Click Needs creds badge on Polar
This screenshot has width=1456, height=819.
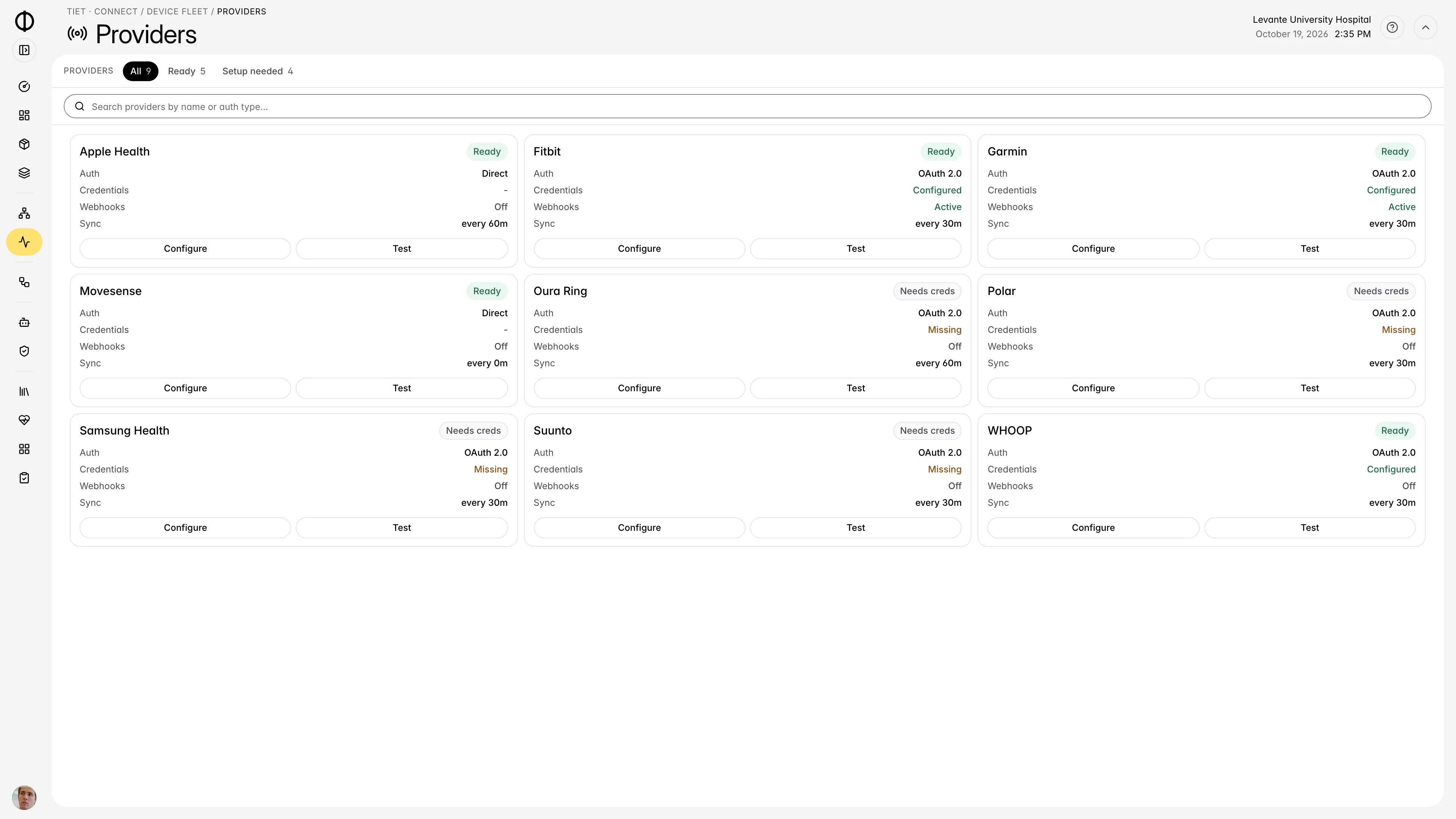point(1381,291)
